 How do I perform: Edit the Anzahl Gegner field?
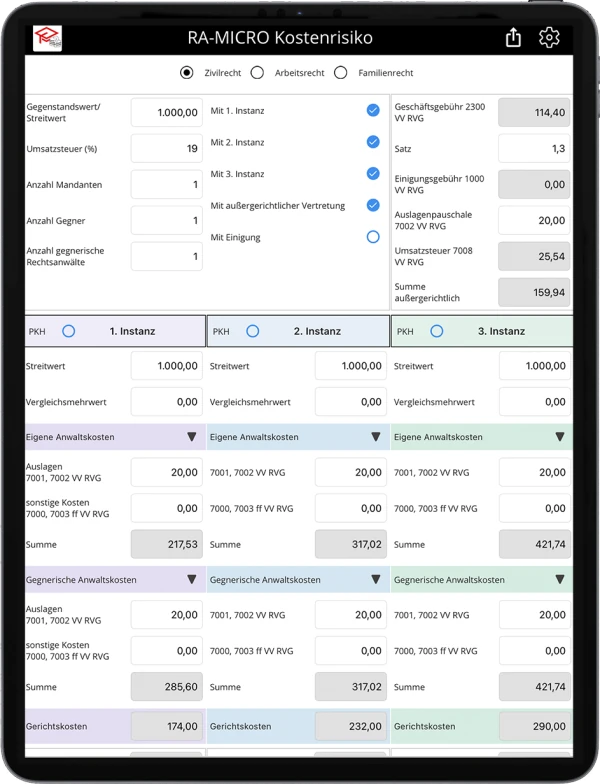[167, 220]
